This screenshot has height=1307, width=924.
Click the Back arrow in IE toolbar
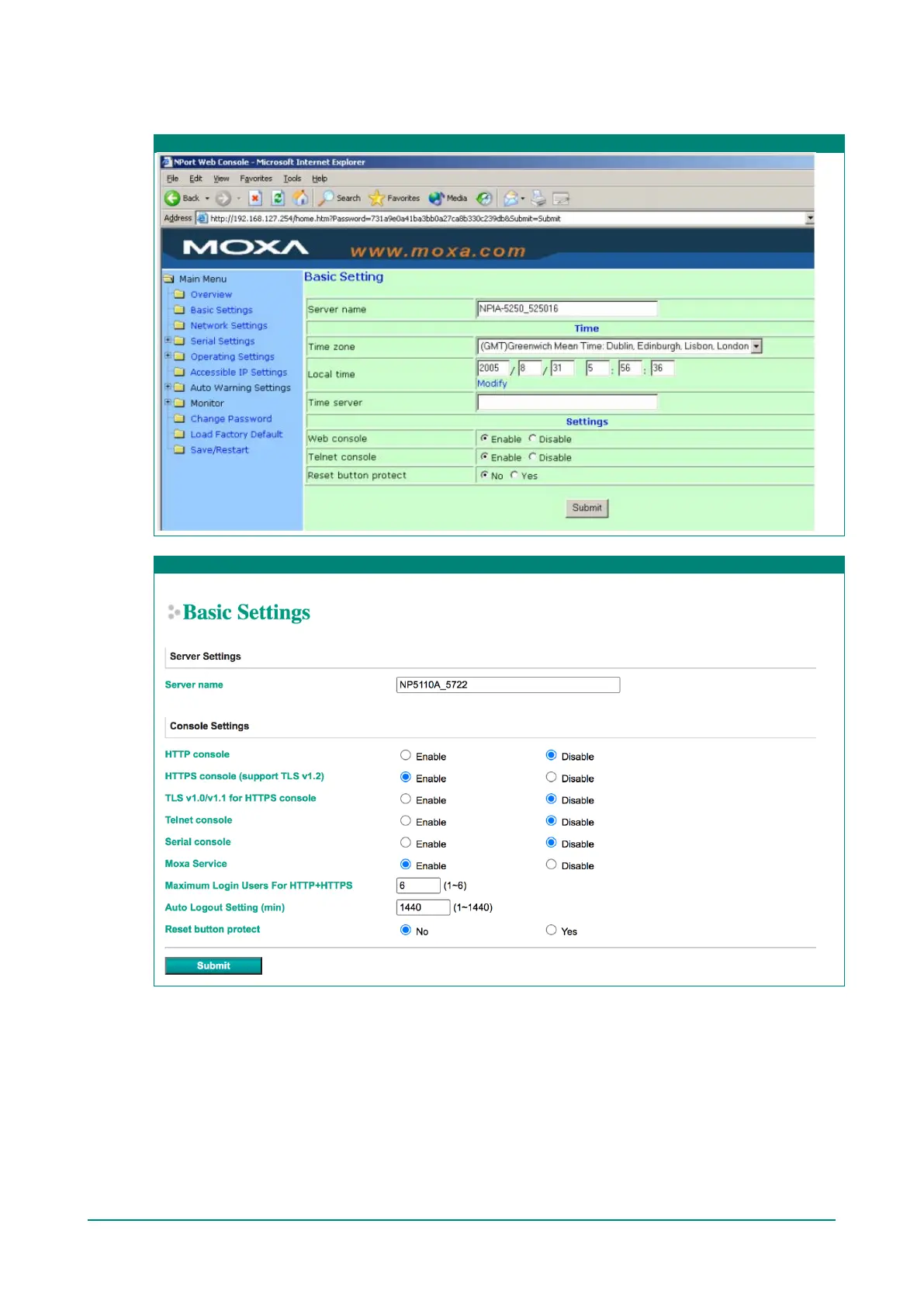(172, 199)
